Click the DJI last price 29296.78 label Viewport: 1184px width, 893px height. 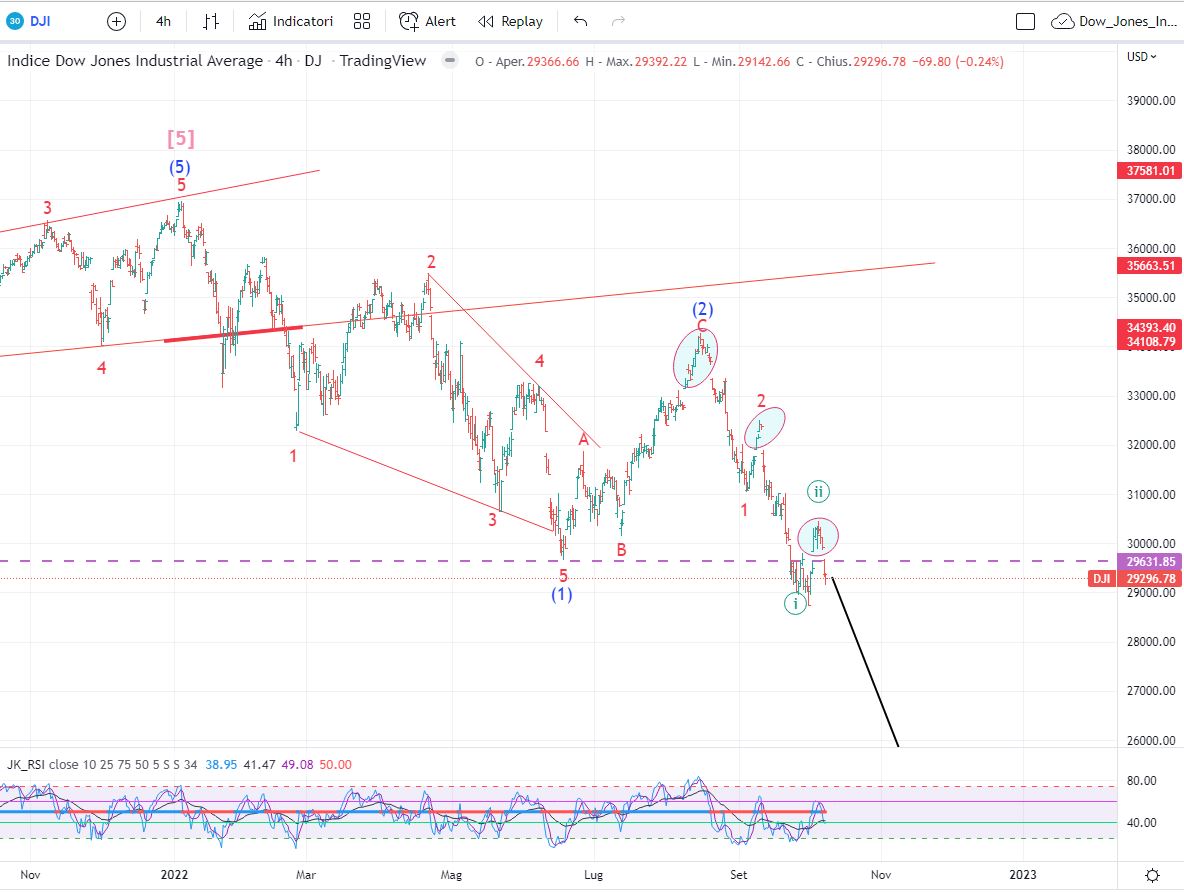(x=1150, y=579)
